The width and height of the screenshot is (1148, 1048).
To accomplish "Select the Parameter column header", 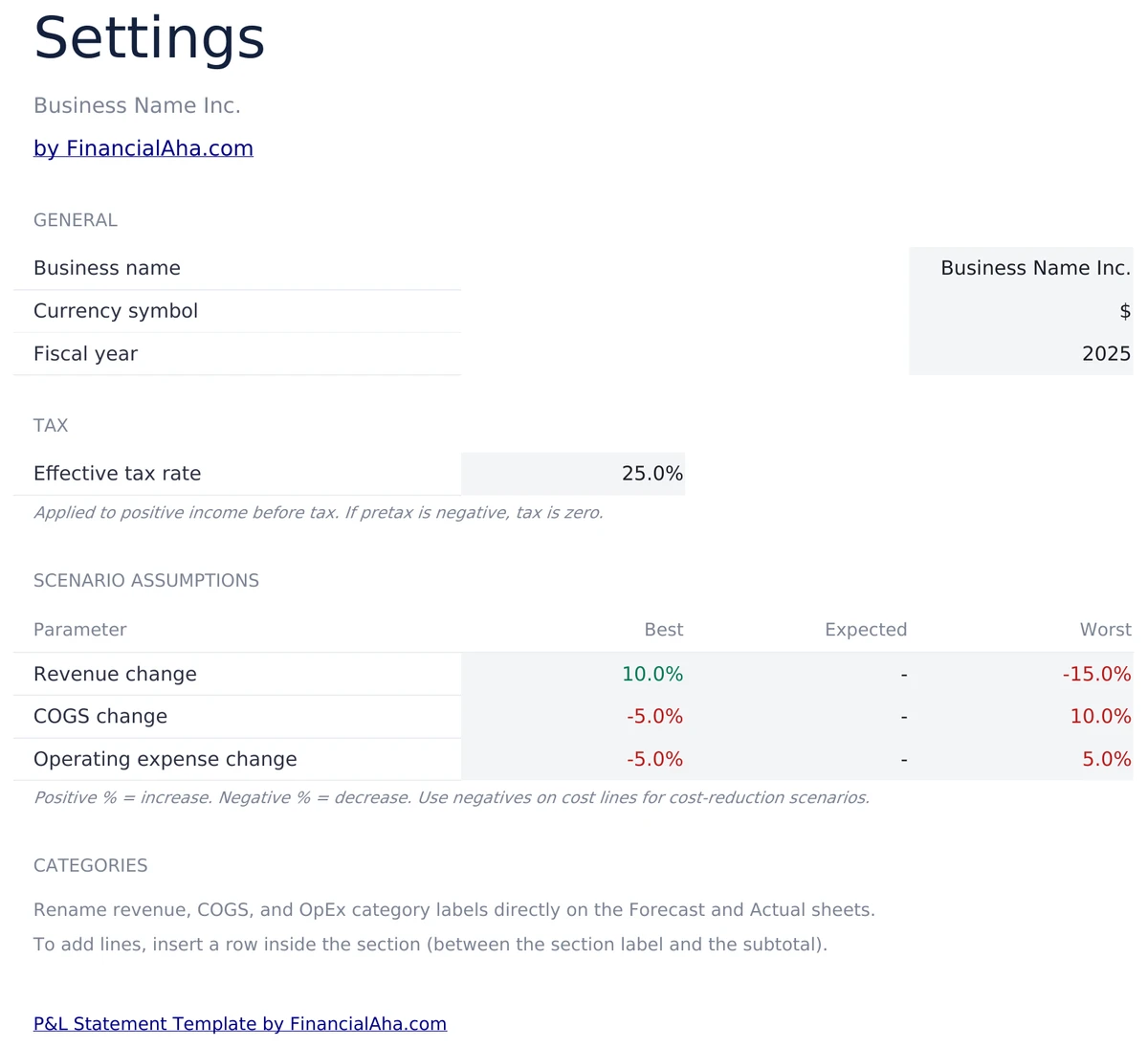I will coord(79,629).
